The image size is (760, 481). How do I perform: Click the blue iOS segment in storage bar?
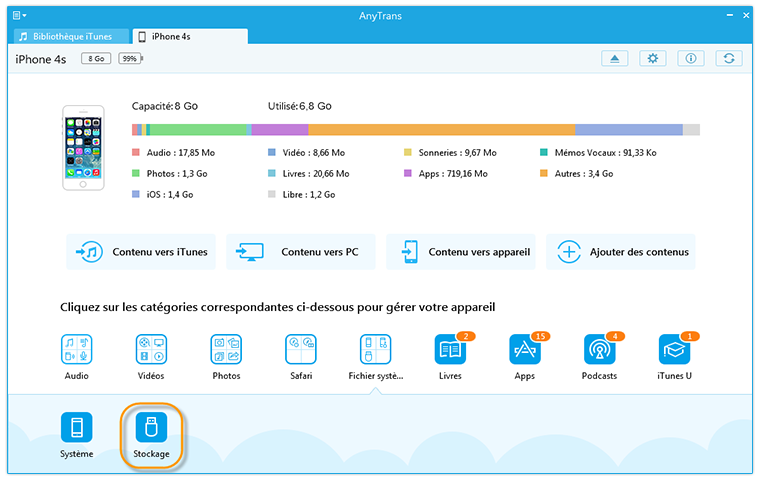[x=629, y=129]
